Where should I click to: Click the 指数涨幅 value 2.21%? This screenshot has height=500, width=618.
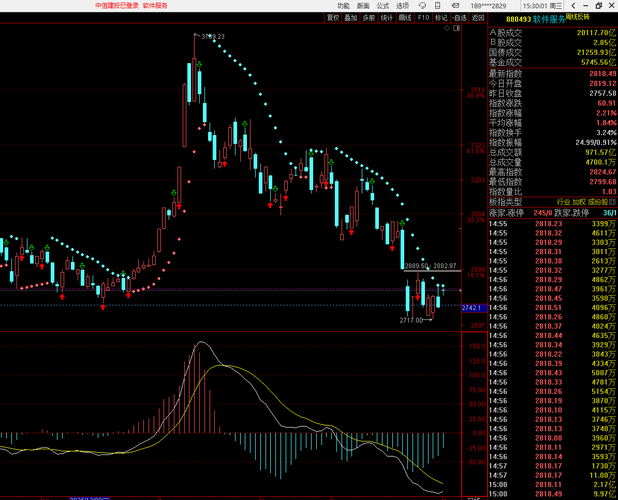(x=606, y=113)
